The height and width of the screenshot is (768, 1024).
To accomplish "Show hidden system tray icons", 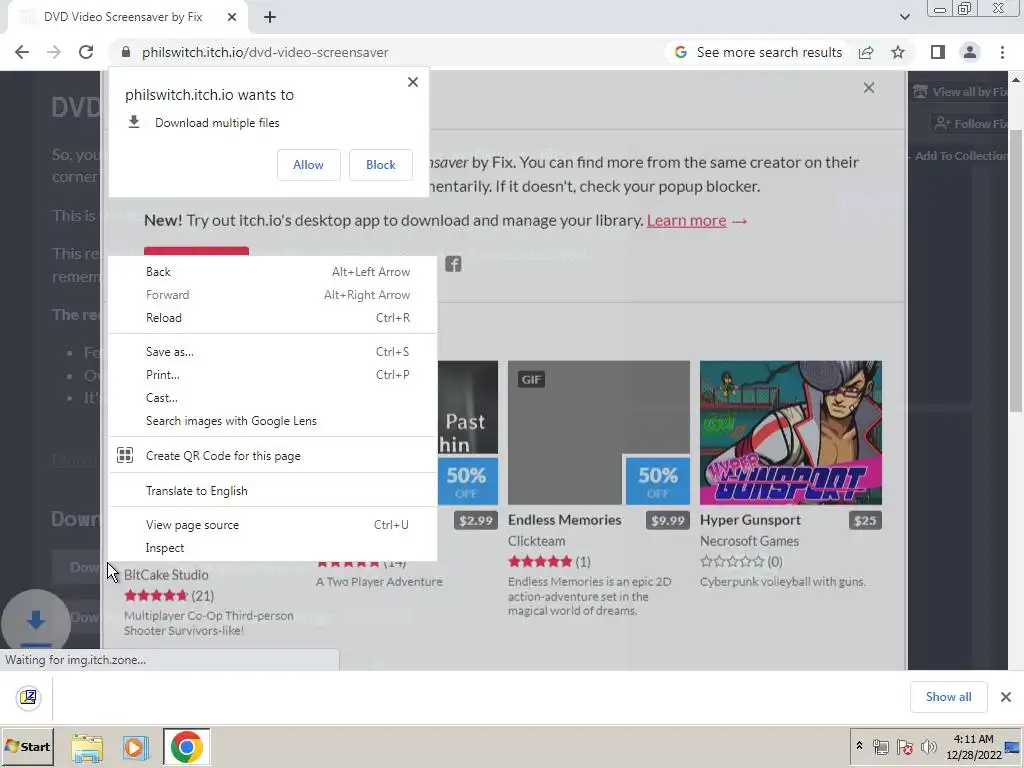I will (859, 746).
